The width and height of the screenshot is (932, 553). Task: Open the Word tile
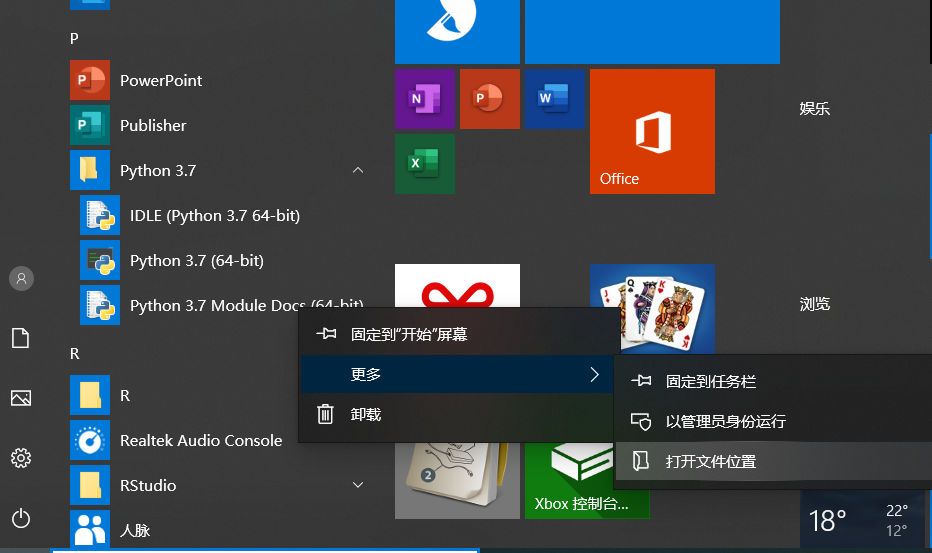coord(555,99)
